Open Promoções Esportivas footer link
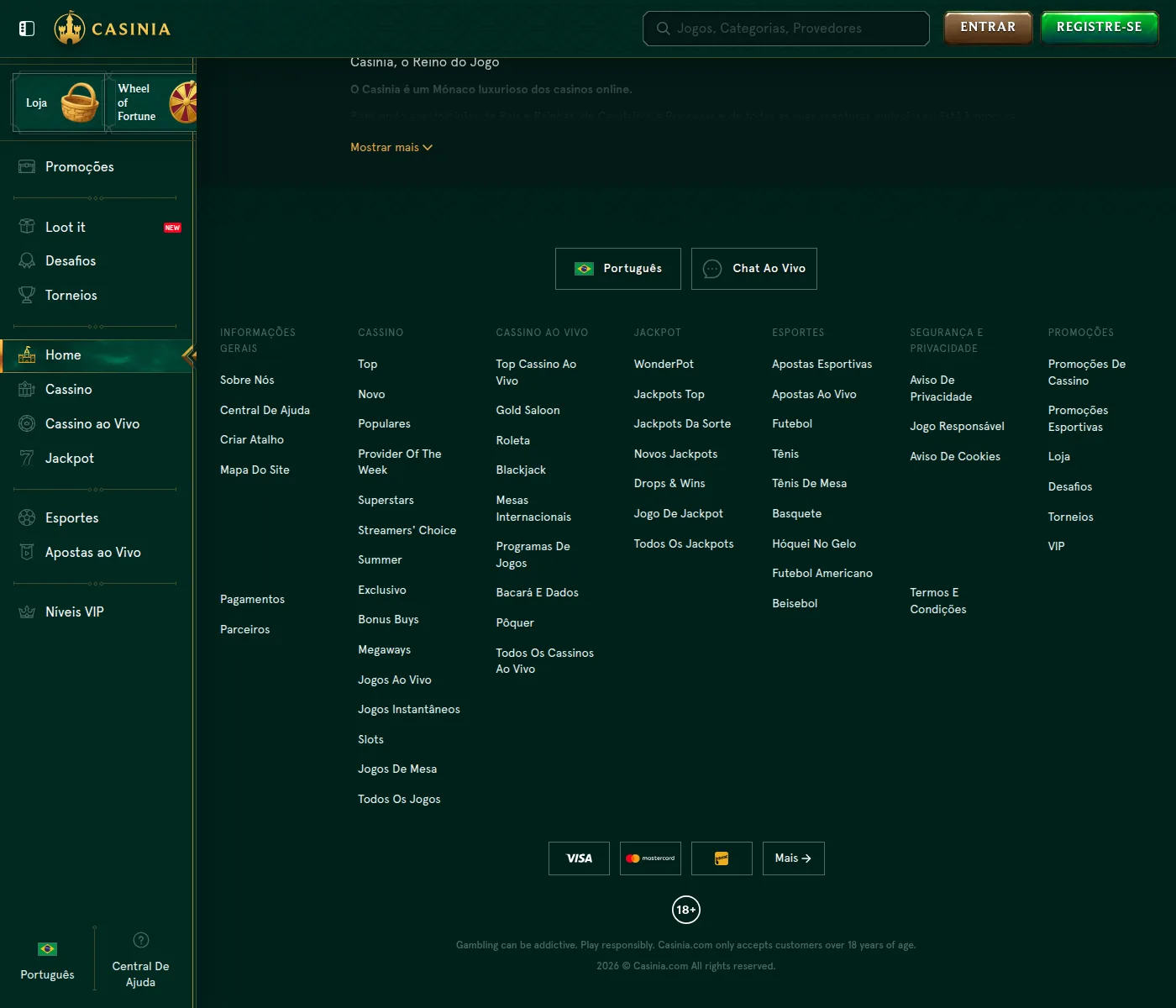 click(x=1078, y=418)
